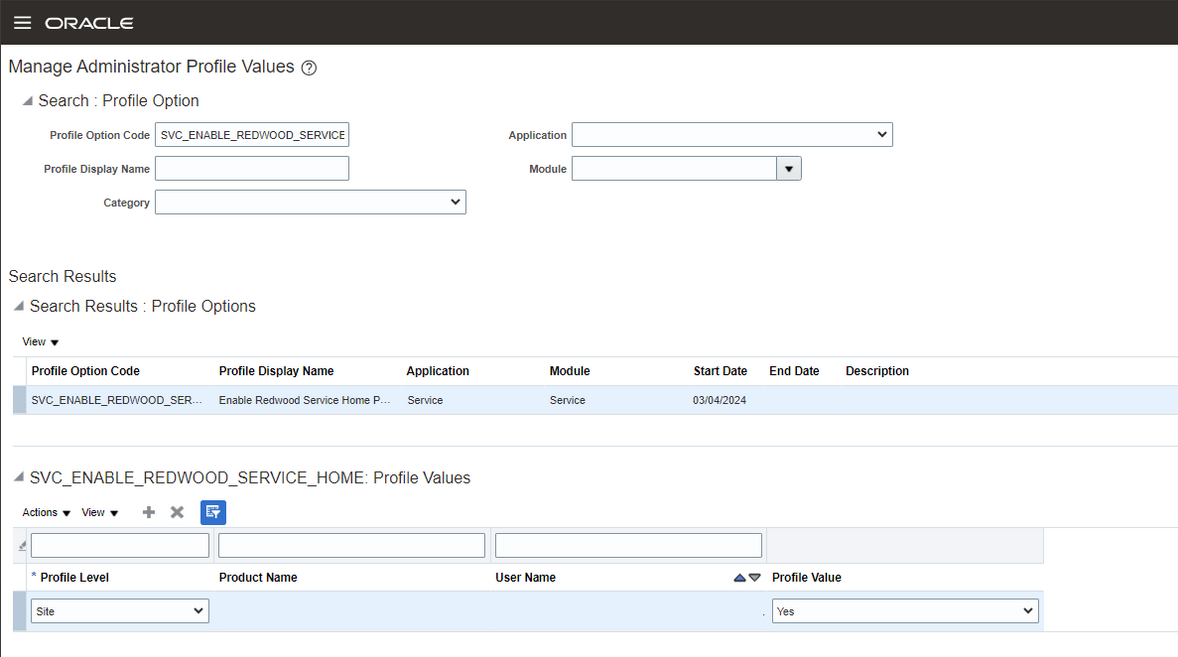
Task: Open the hamburger navigation menu
Action: pos(23,23)
